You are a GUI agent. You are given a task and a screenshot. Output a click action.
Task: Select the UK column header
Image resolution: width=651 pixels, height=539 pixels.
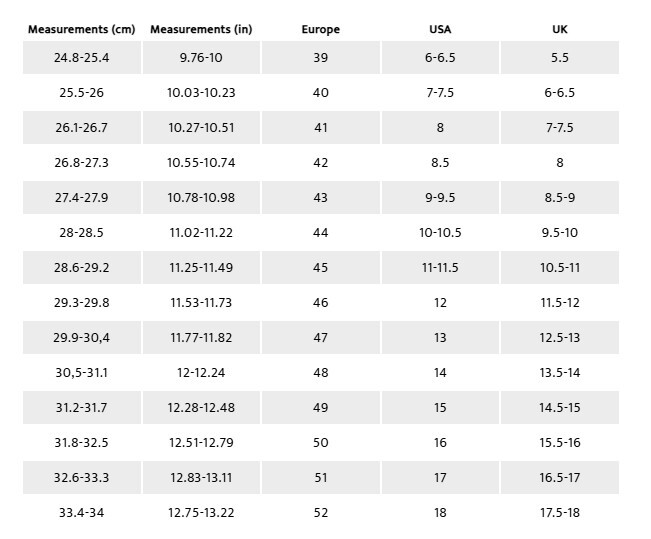click(560, 29)
